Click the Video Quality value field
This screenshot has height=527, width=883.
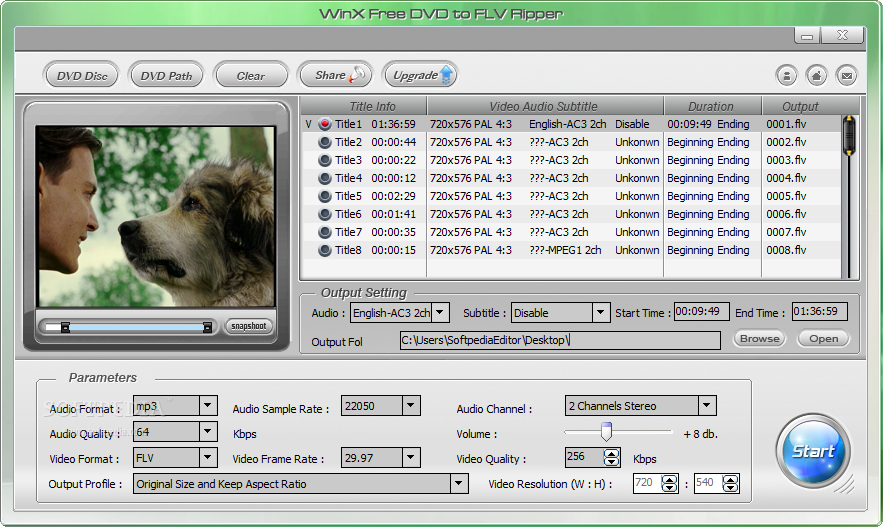584,457
